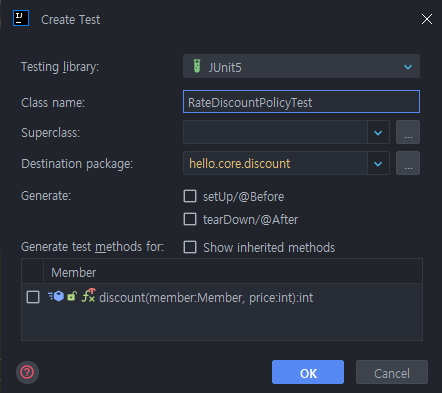The image size is (442, 393).
Task: Click the green public lock icon
Action: pos(72,296)
